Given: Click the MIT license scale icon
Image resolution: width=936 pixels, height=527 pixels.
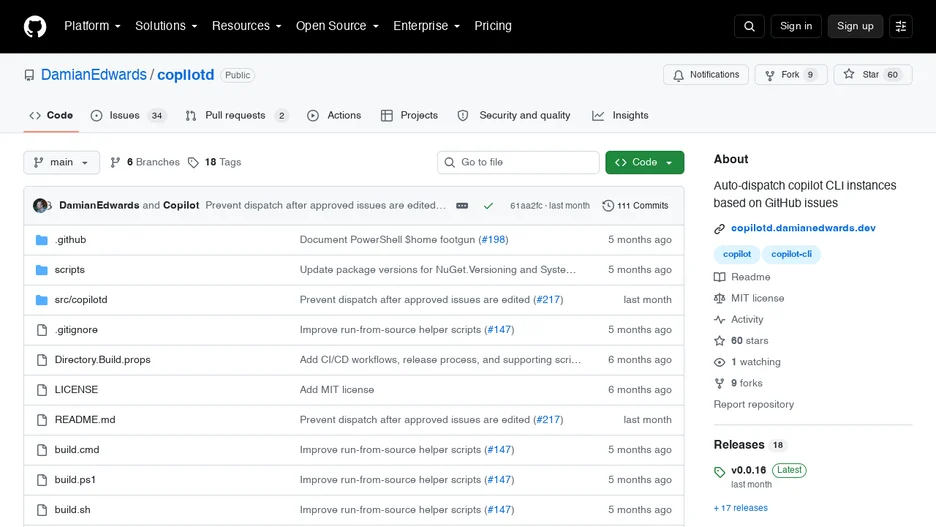Looking at the screenshot, I should [x=719, y=298].
